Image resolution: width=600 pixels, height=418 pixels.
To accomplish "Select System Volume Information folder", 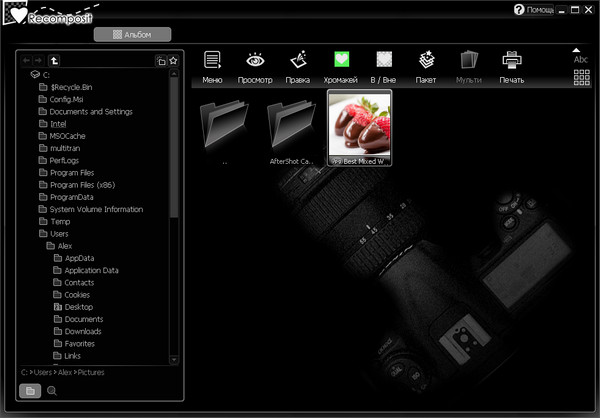I will pyautogui.click(x=91, y=209).
